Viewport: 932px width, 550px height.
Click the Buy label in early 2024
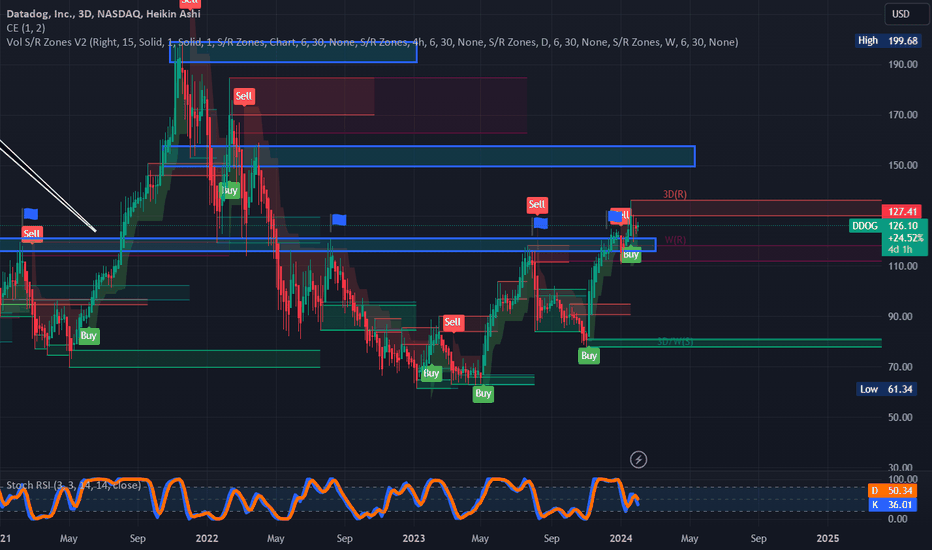(x=631, y=255)
